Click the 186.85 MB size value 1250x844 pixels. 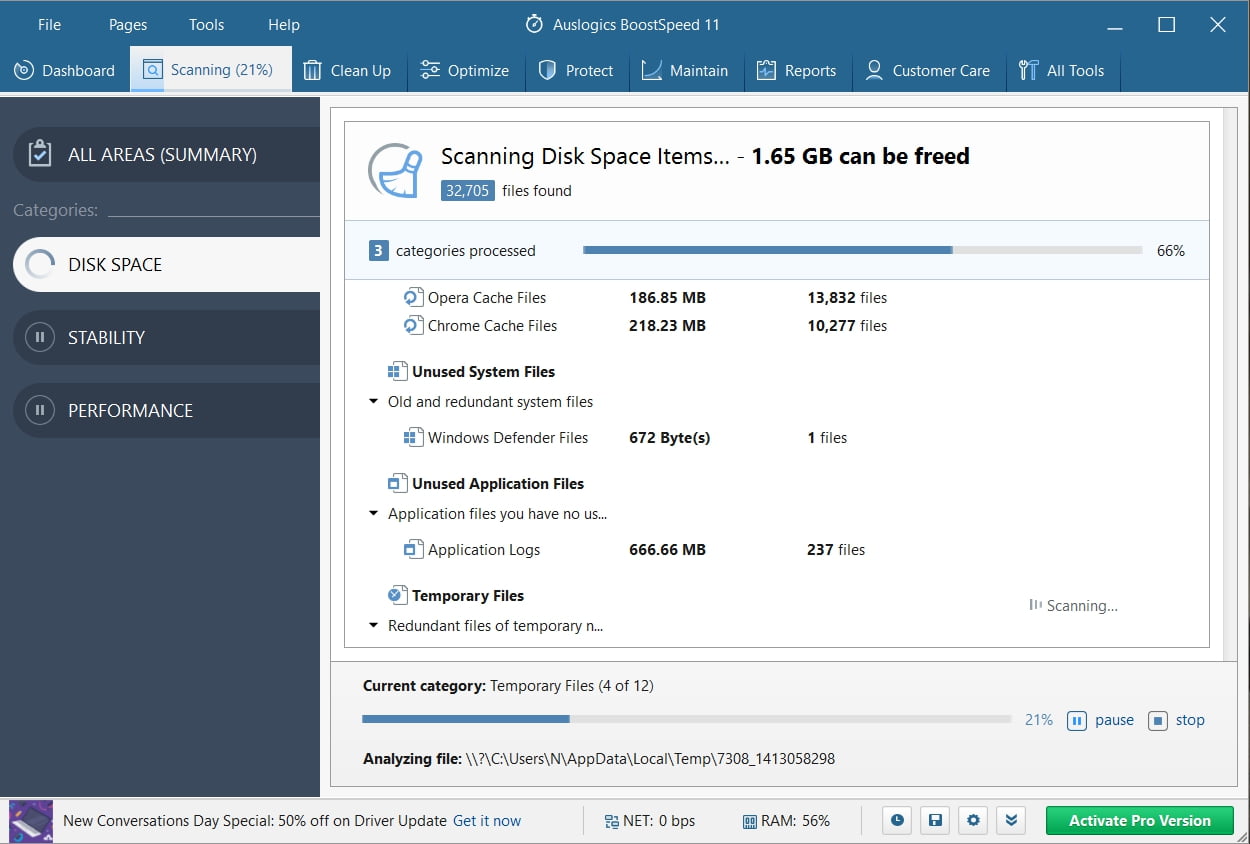point(667,297)
